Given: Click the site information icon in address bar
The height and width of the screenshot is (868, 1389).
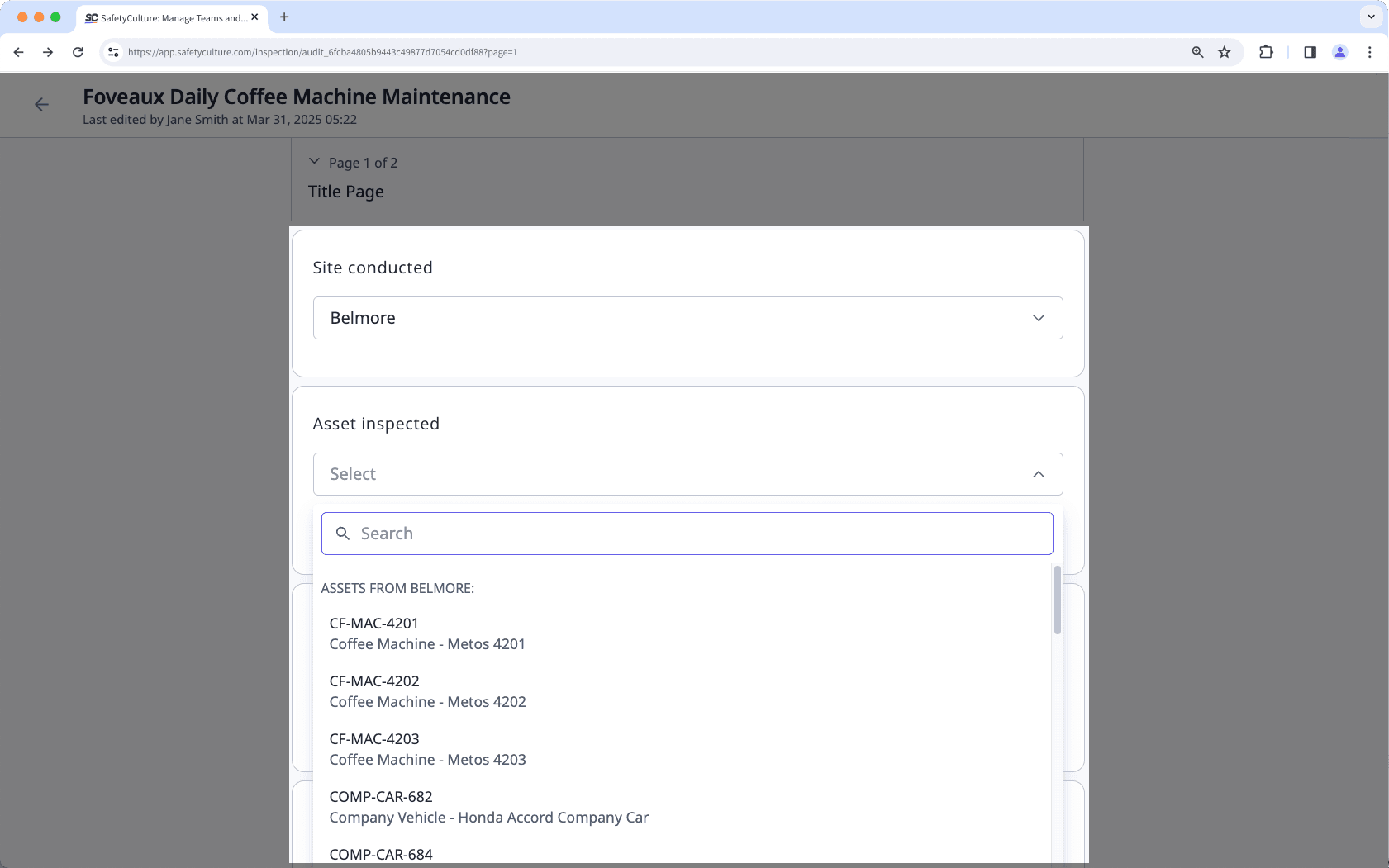Looking at the screenshot, I should [112, 51].
